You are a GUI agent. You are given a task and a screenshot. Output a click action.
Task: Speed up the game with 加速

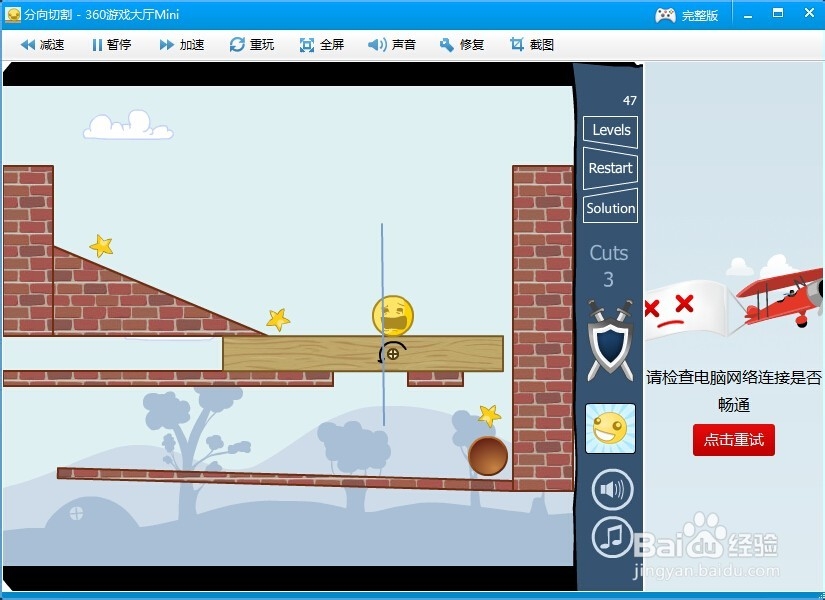(182, 45)
